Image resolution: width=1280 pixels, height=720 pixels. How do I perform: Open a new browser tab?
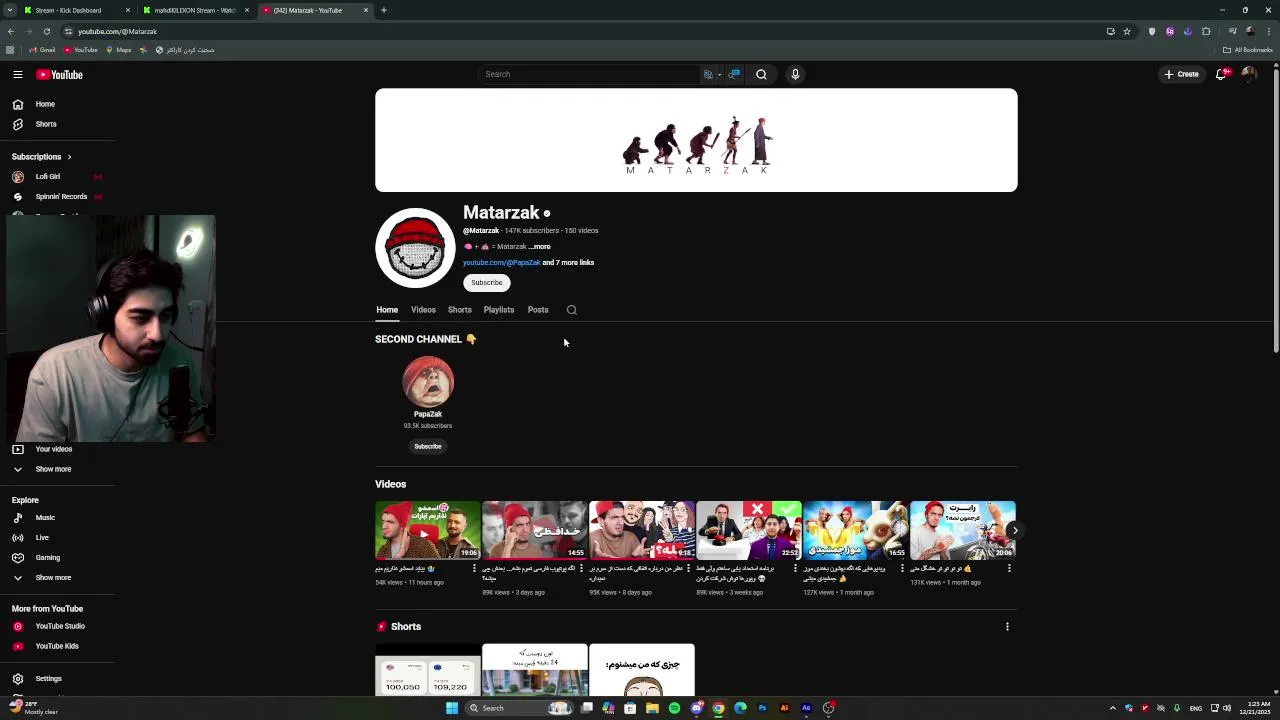(x=384, y=10)
